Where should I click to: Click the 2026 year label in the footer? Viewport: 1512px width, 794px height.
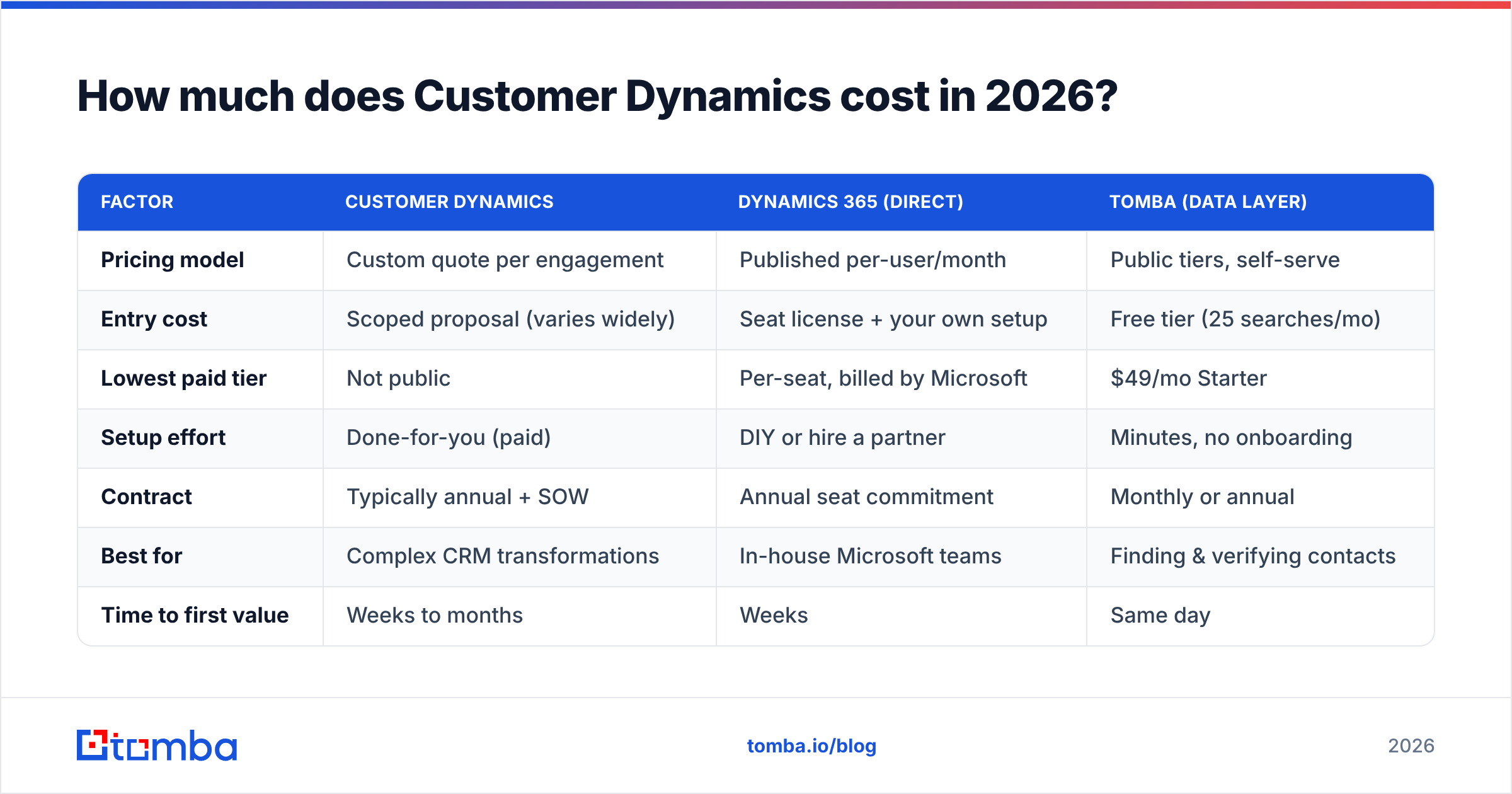pyautogui.click(x=1411, y=746)
